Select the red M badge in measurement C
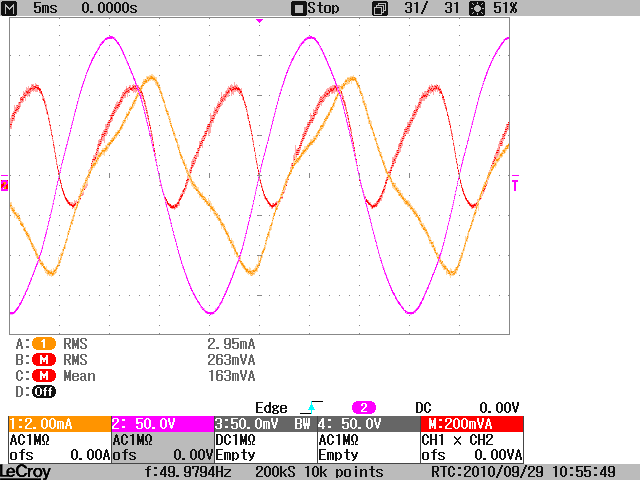Image resolution: width=640 pixels, height=480 pixels. (x=44, y=376)
